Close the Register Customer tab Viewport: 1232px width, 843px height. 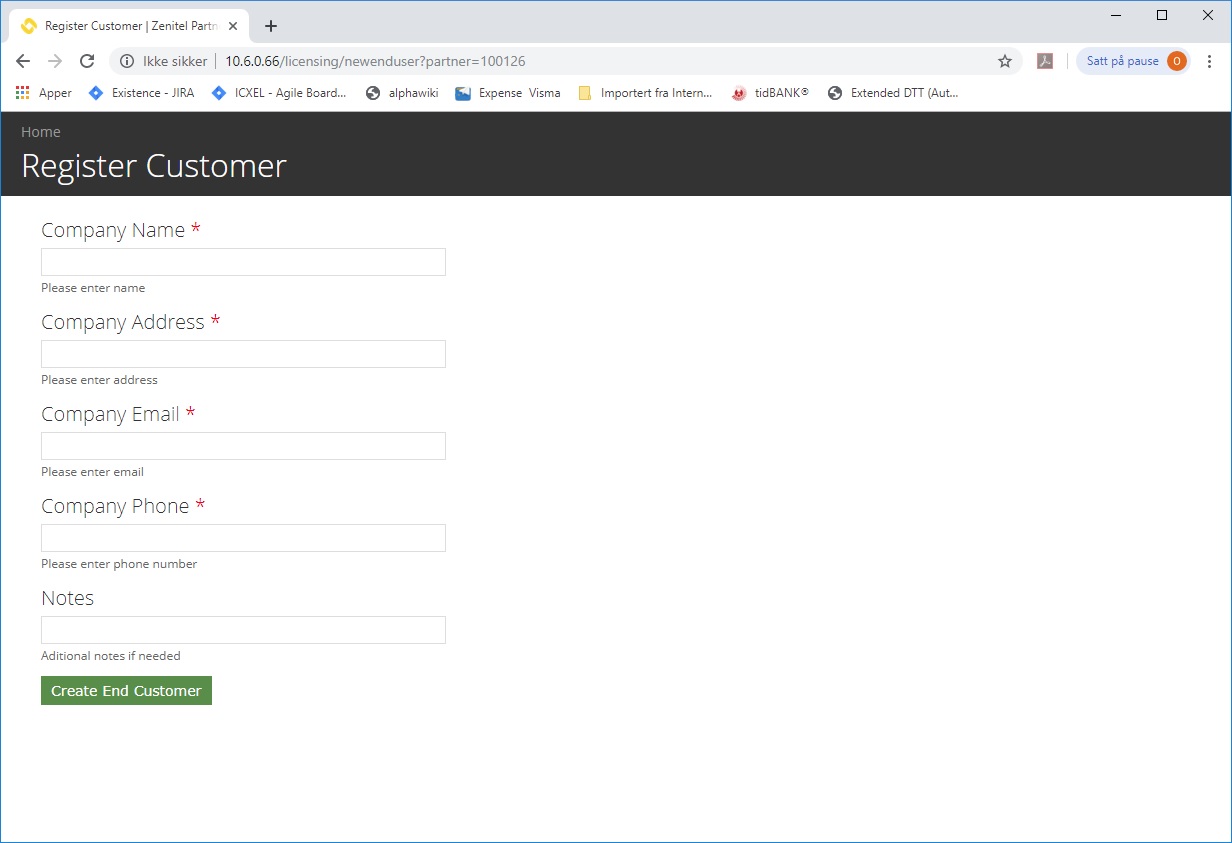[233, 26]
